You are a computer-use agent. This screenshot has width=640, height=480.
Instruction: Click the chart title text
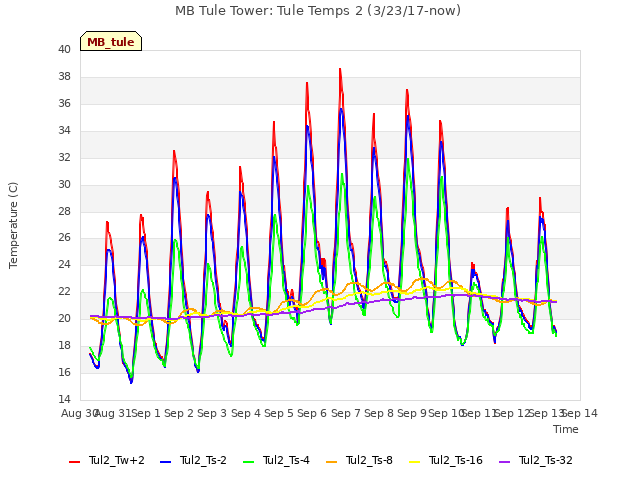(x=318, y=11)
